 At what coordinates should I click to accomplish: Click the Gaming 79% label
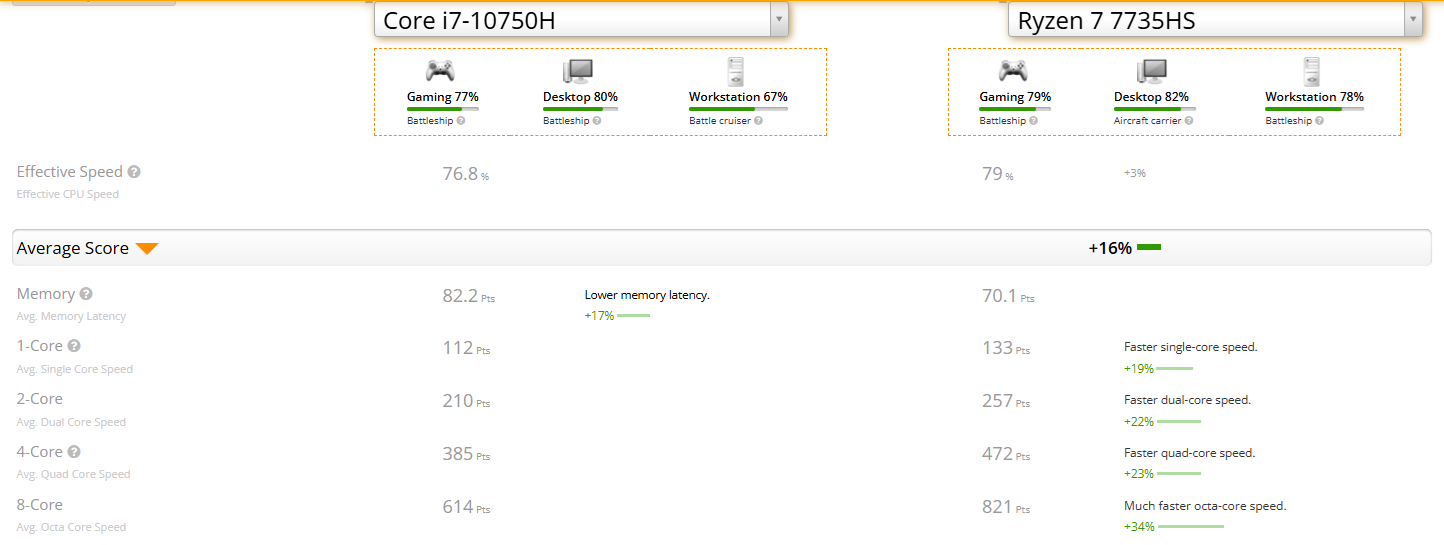(x=1015, y=97)
